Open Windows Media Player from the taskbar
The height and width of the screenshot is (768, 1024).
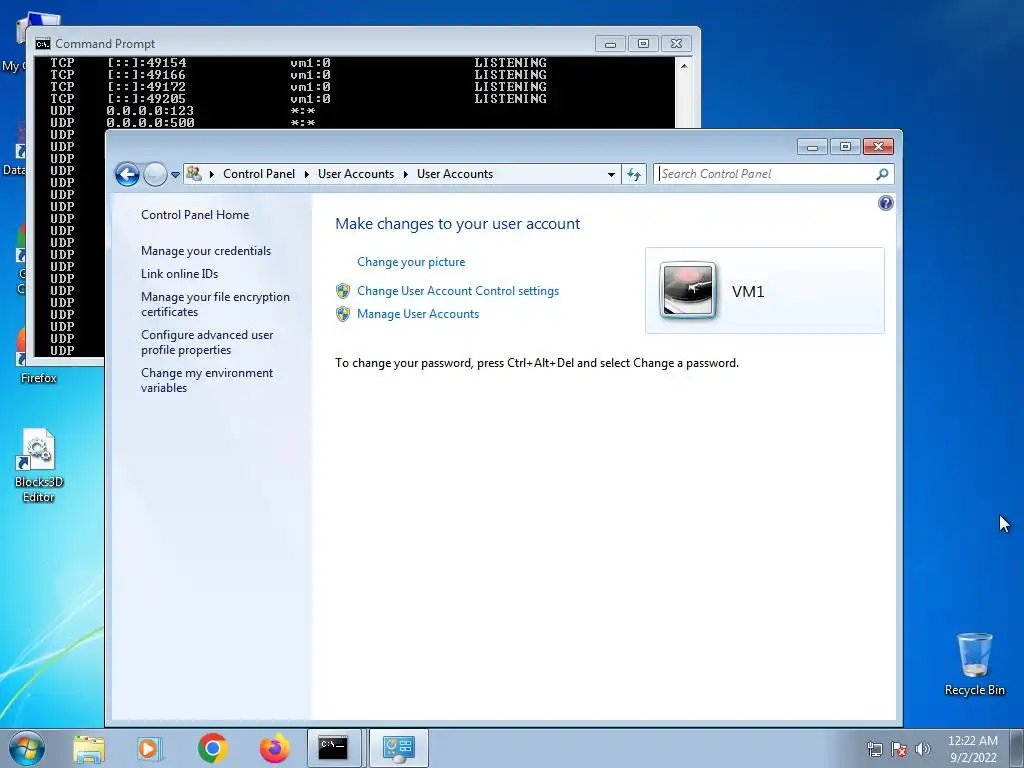(150, 748)
